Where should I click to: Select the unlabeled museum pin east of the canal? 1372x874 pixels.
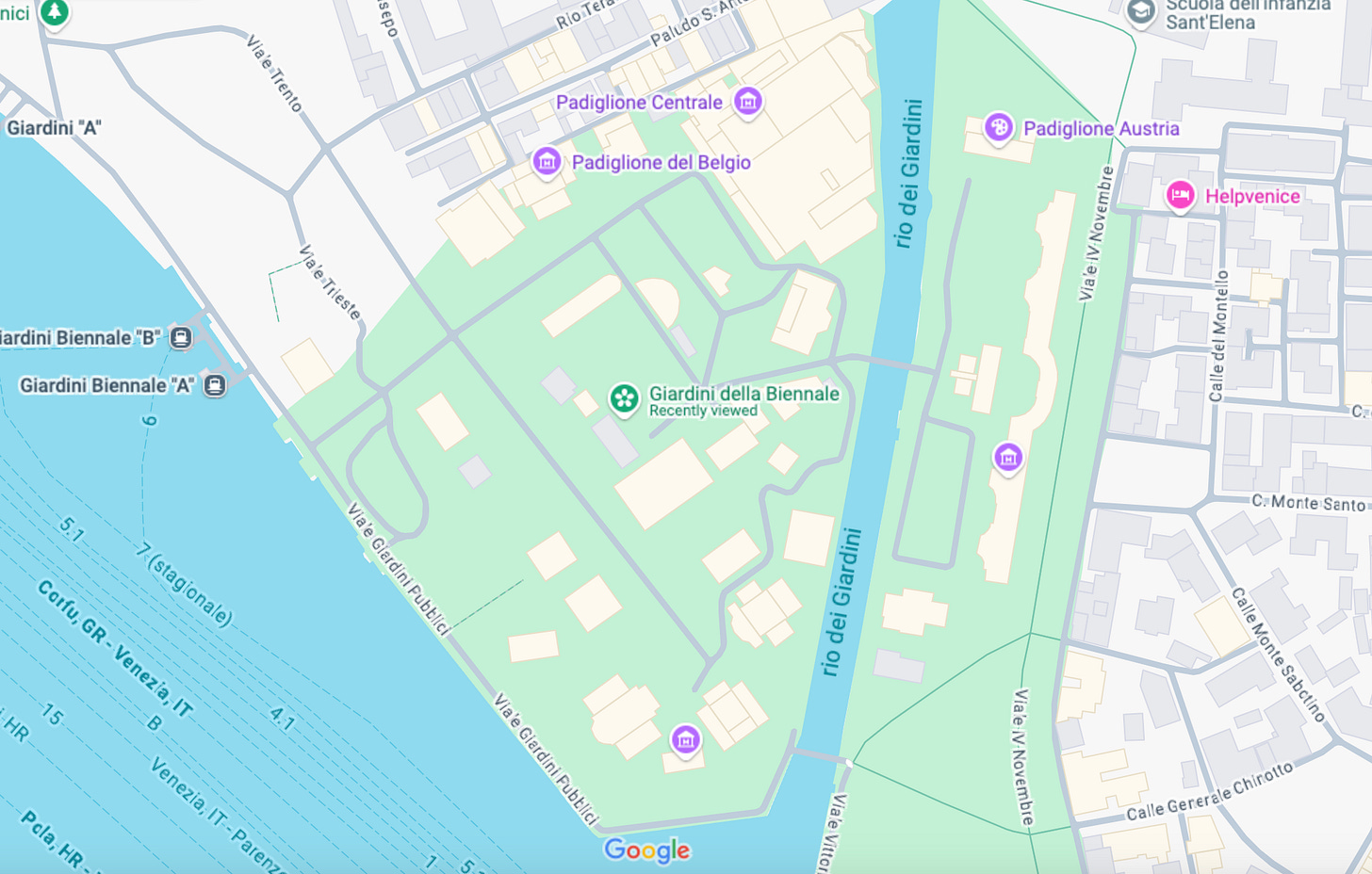tap(1008, 458)
